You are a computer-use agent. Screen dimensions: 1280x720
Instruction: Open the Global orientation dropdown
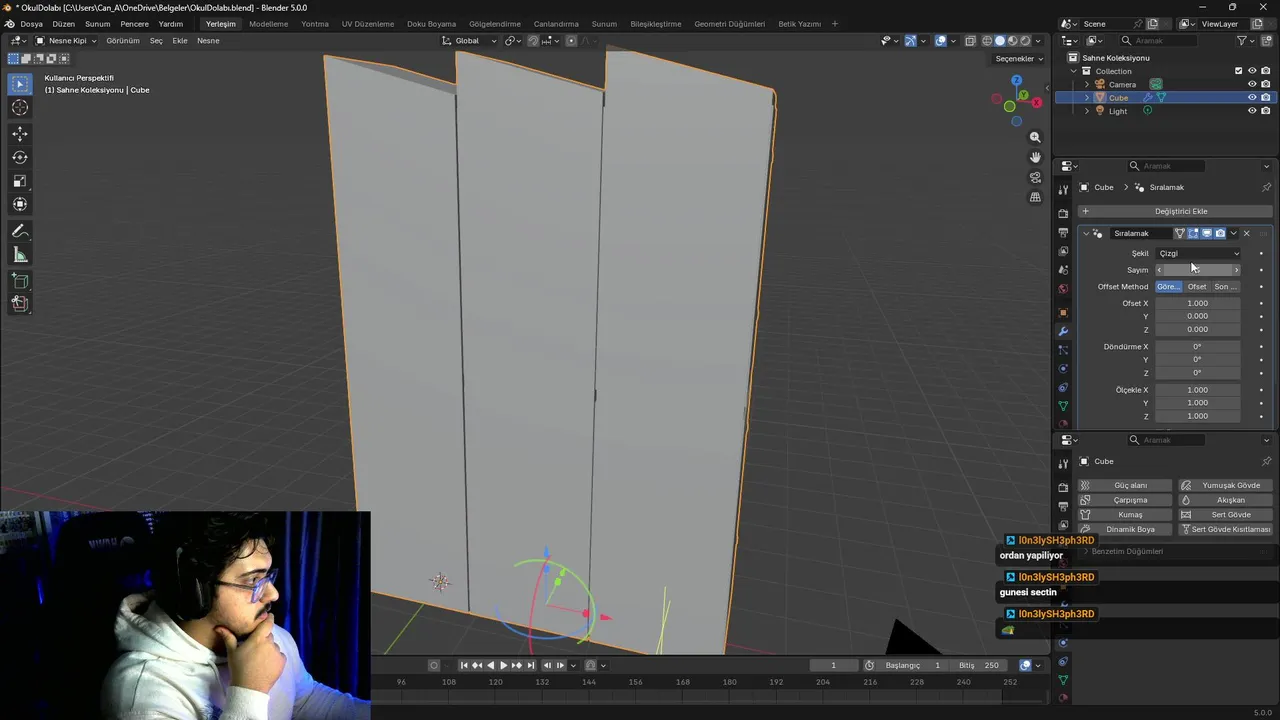(x=469, y=41)
